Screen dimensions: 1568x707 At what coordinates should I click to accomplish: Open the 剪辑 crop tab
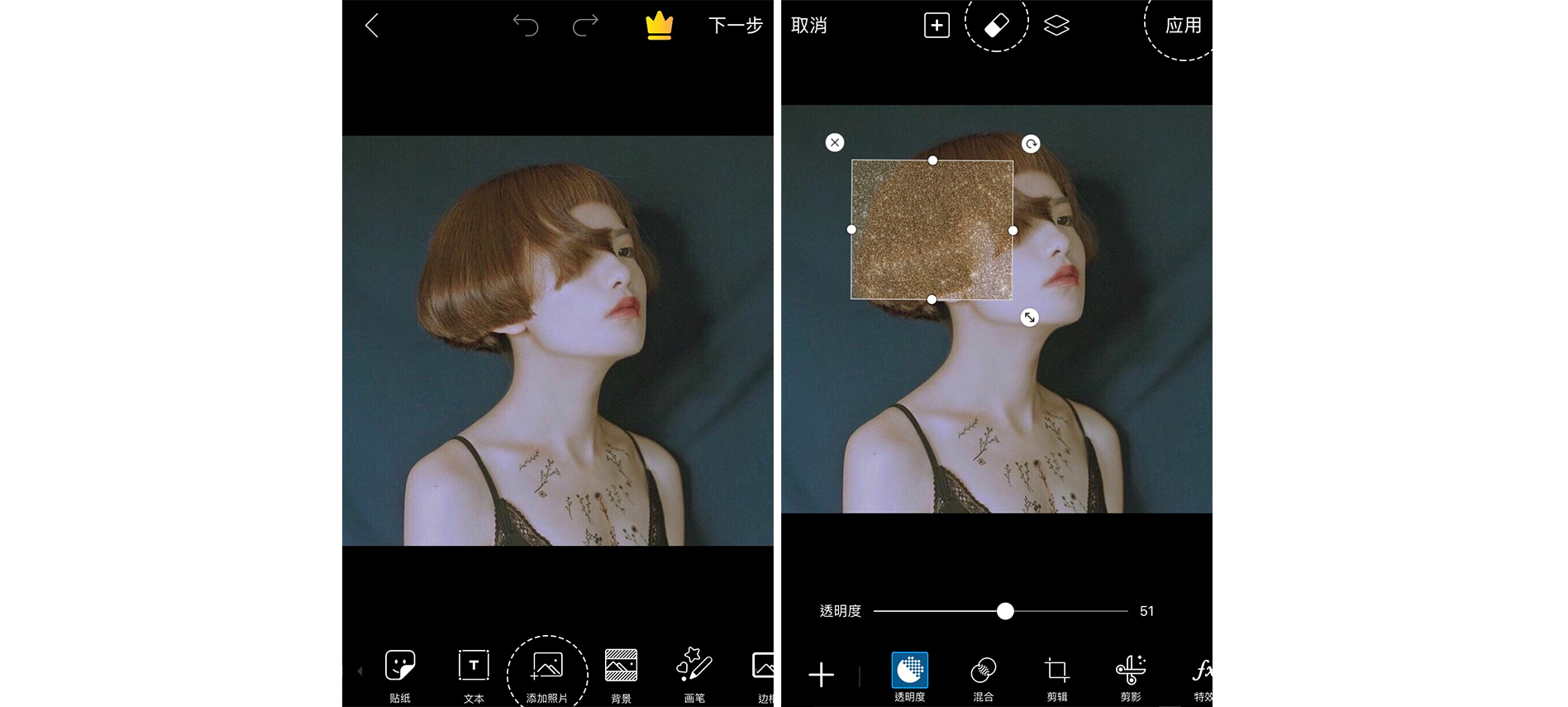pos(1056,678)
